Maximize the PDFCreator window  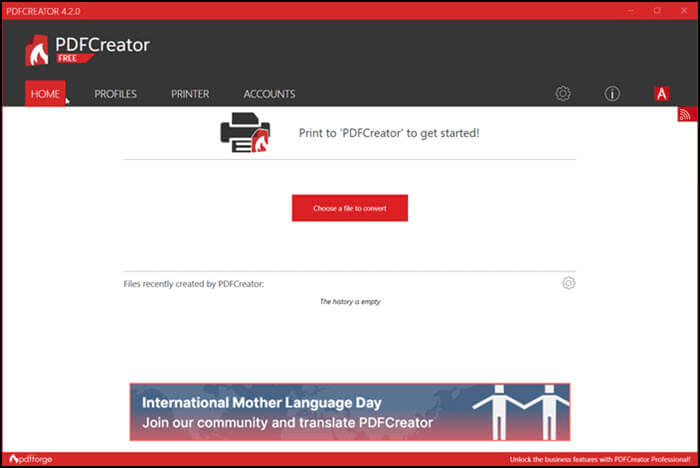point(656,10)
